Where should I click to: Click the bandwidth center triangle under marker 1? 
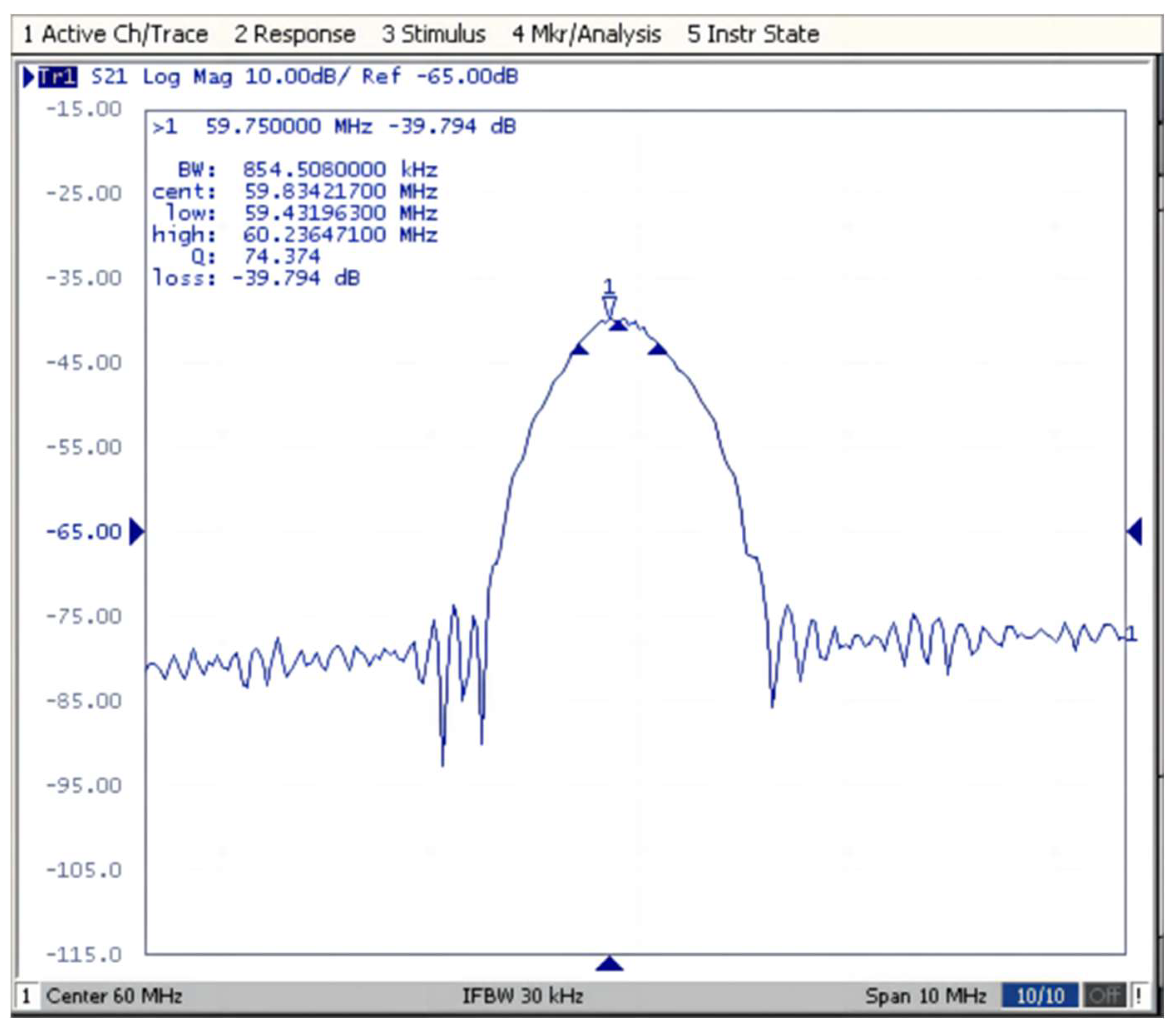[618, 325]
